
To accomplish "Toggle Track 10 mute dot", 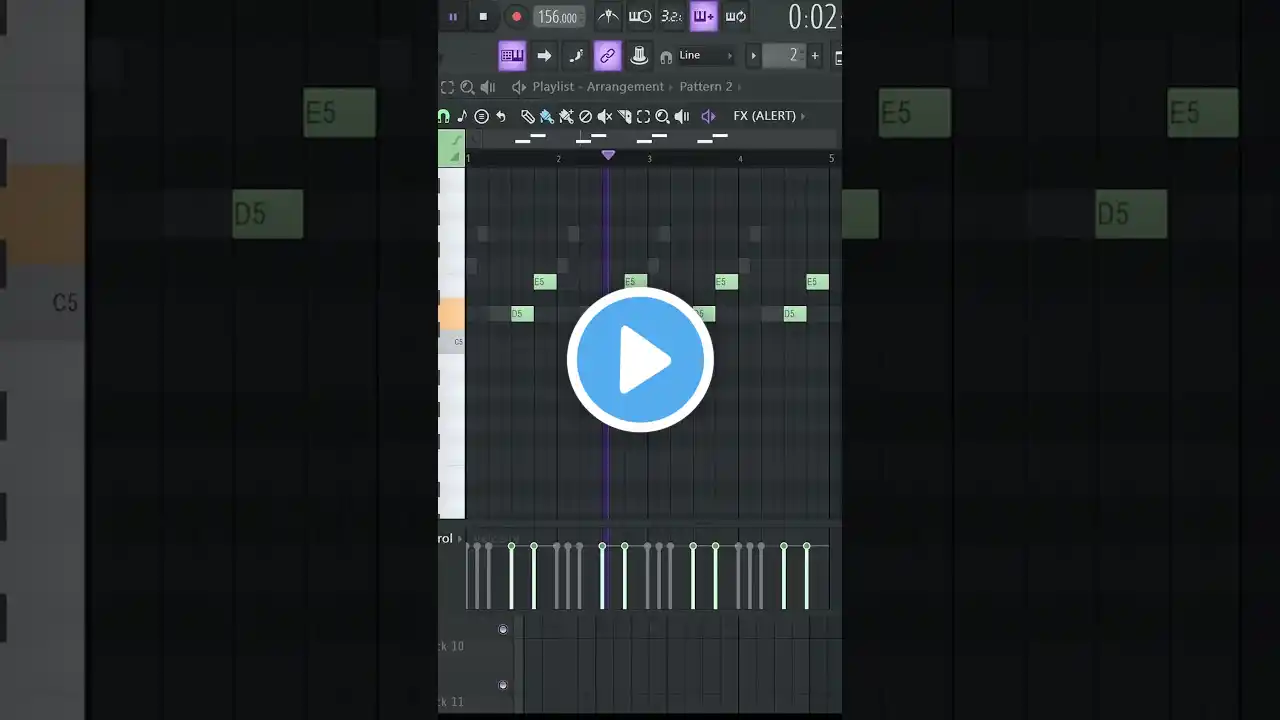I will (503, 629).
